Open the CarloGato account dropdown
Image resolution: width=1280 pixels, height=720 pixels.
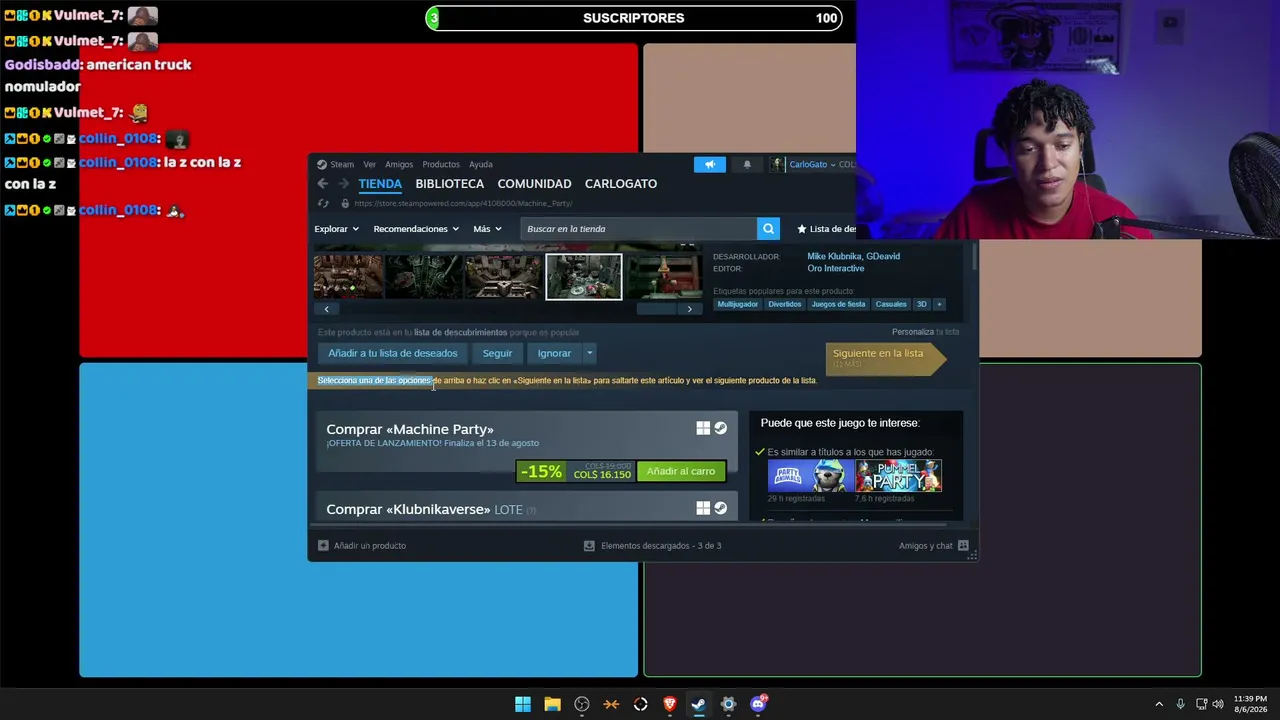pyautogui.click(x=813, y=165)
